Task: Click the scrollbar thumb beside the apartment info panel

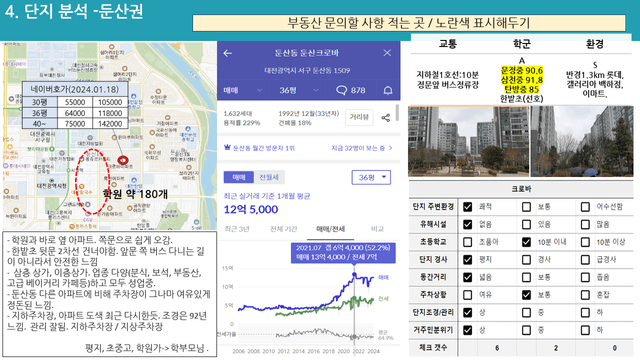Action: pos(398,112)
